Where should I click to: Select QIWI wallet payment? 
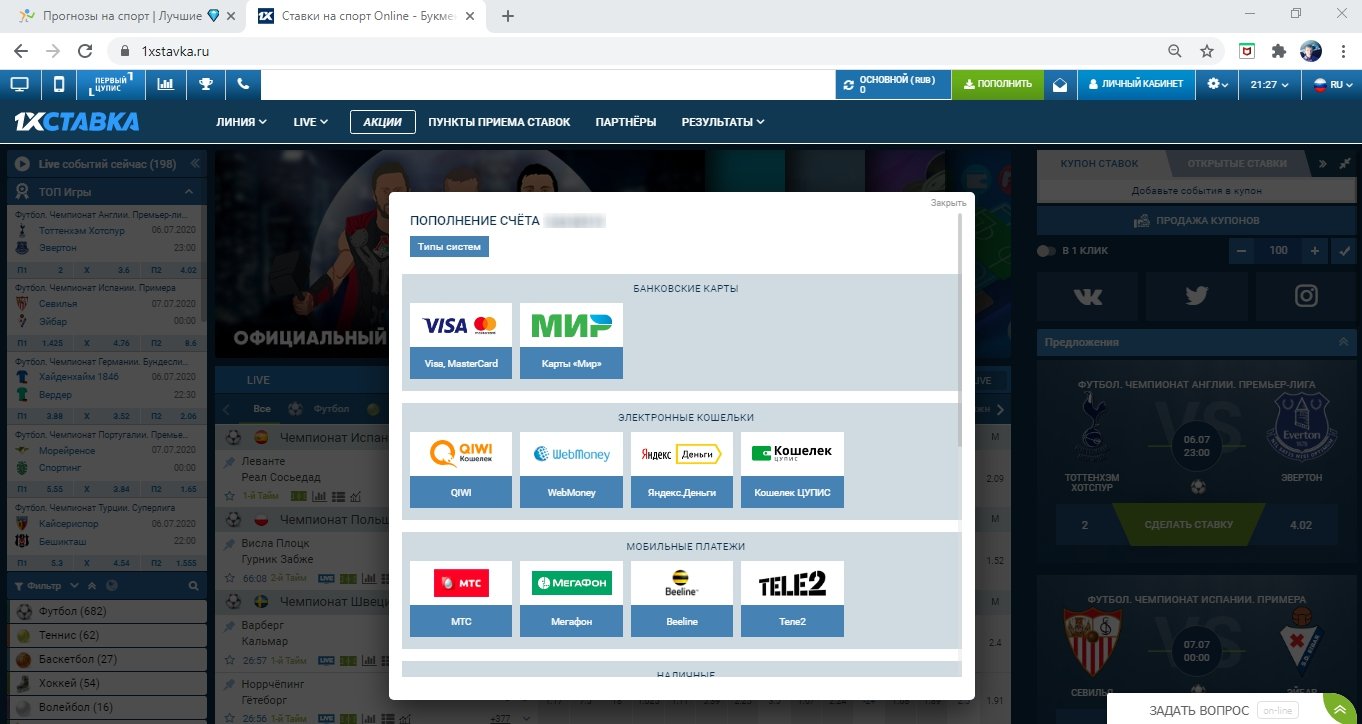(x=461, y=470)
